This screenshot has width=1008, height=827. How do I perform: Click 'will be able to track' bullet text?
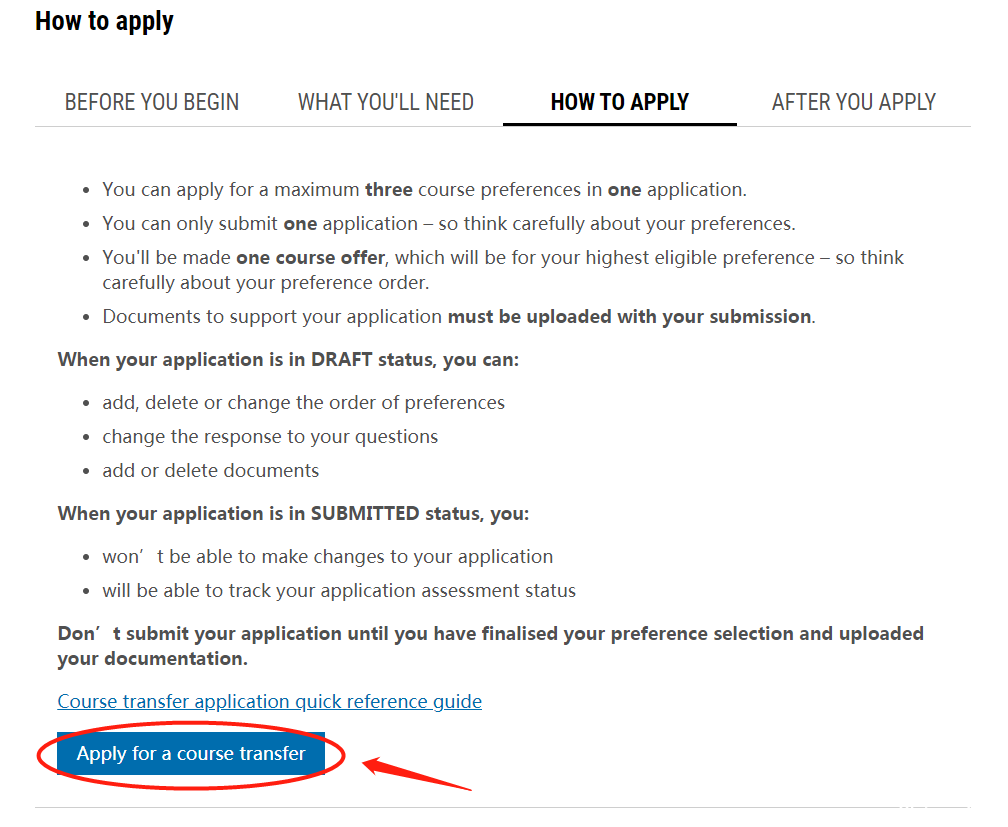tap(339, 590)
